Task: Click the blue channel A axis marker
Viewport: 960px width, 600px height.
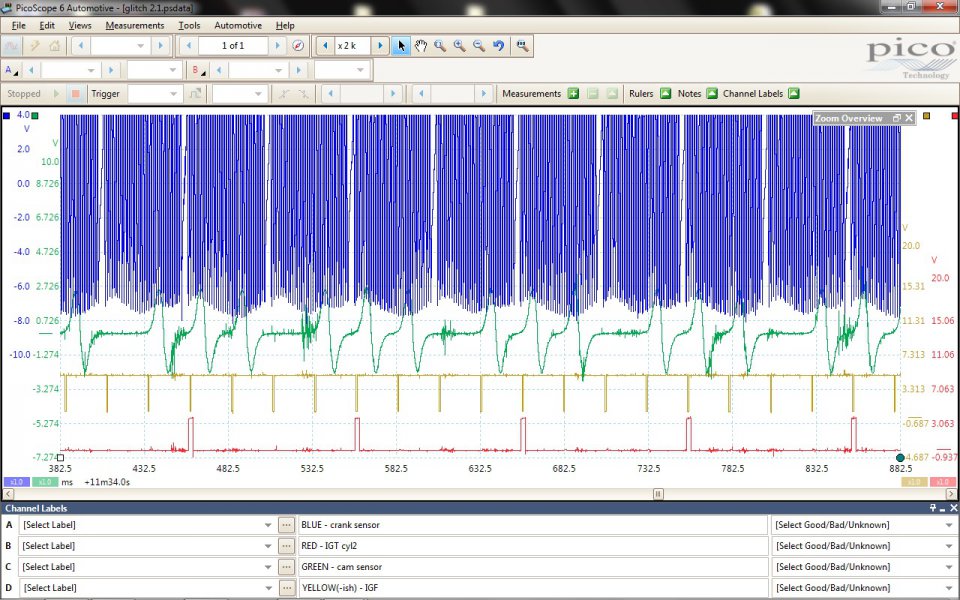Action: (x=6, y=115)
